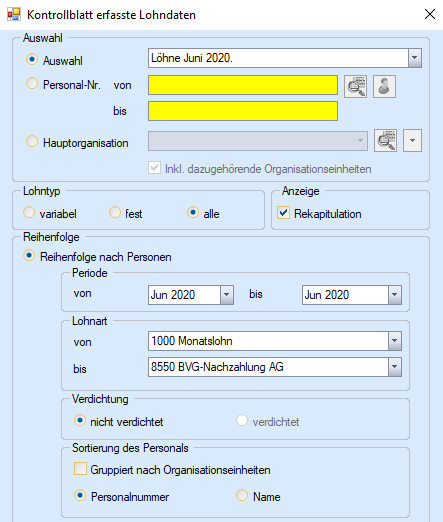443x522 pixels.
Task: Expand the 8550 BVG-Nachzahlung AG dropdown
Action: [395, 367]
